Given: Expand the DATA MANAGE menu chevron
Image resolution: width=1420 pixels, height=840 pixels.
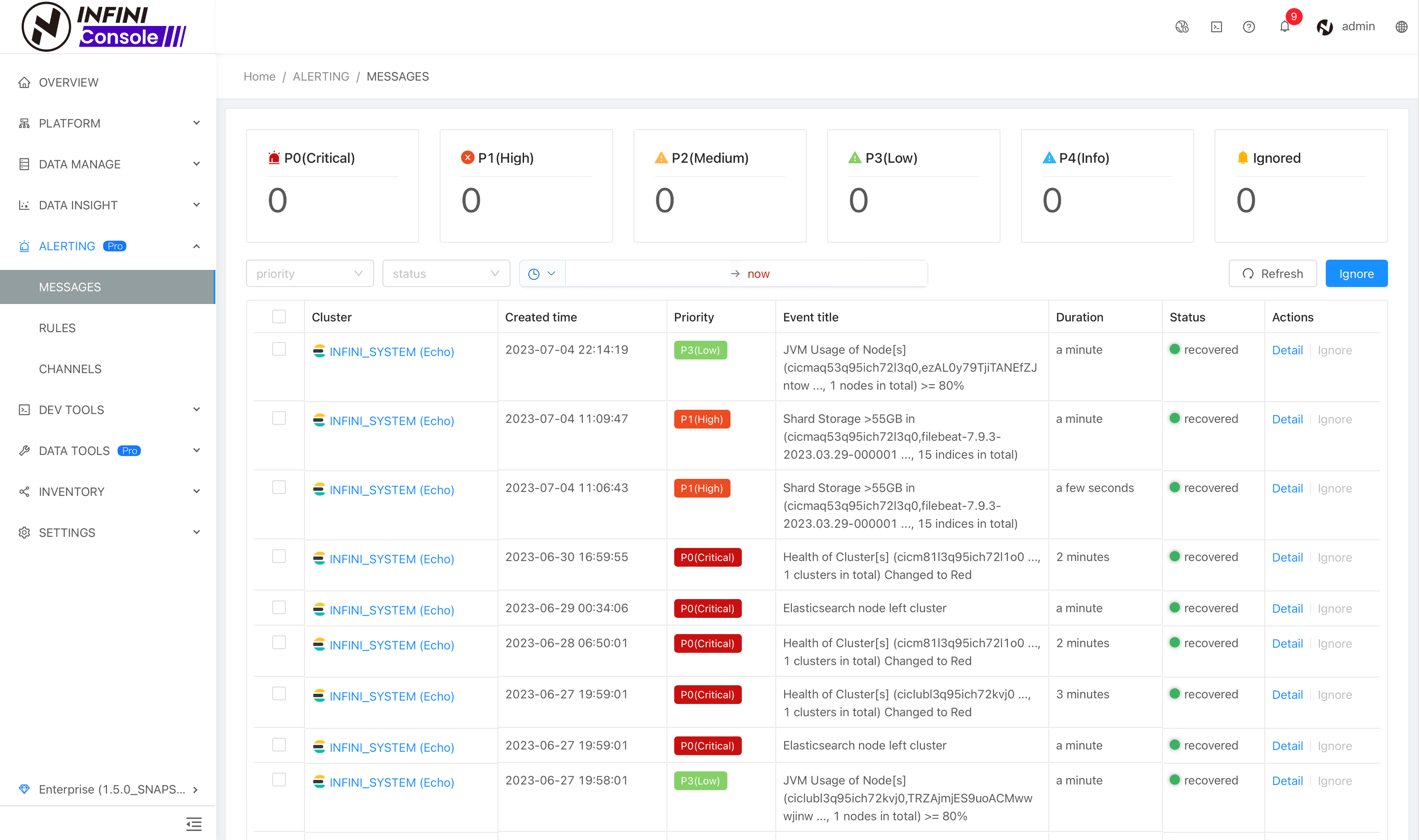Looking at the screenshot, I should pos(197,164).
